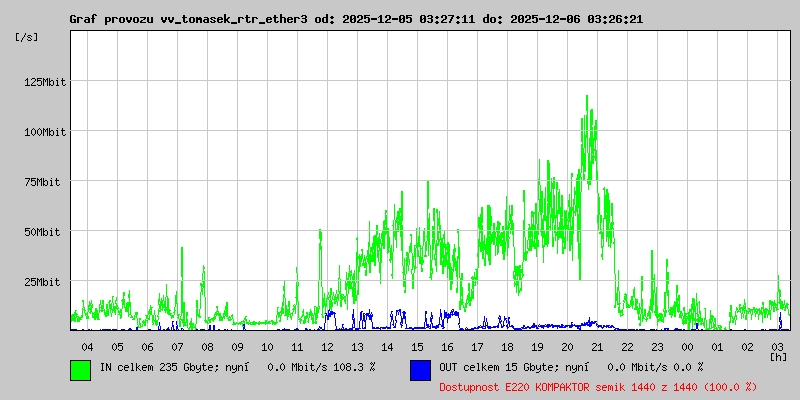Click hour 00 on the time axis
Screen dimensions: 800x400
click(687, 346)
